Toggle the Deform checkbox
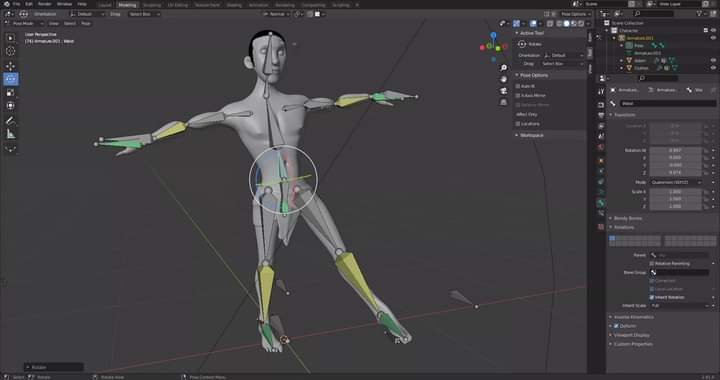The height and width of the screenshot is (380, 720). (x=616, y=326)
